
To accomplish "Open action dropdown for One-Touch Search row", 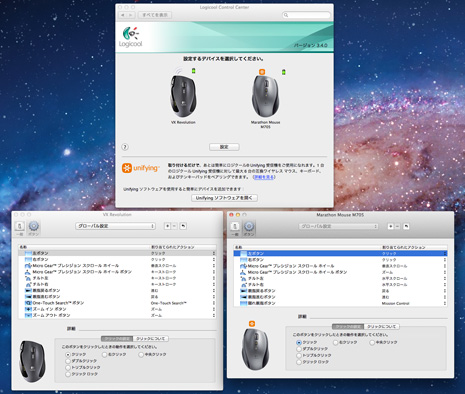I will click(x=214, y=303).
